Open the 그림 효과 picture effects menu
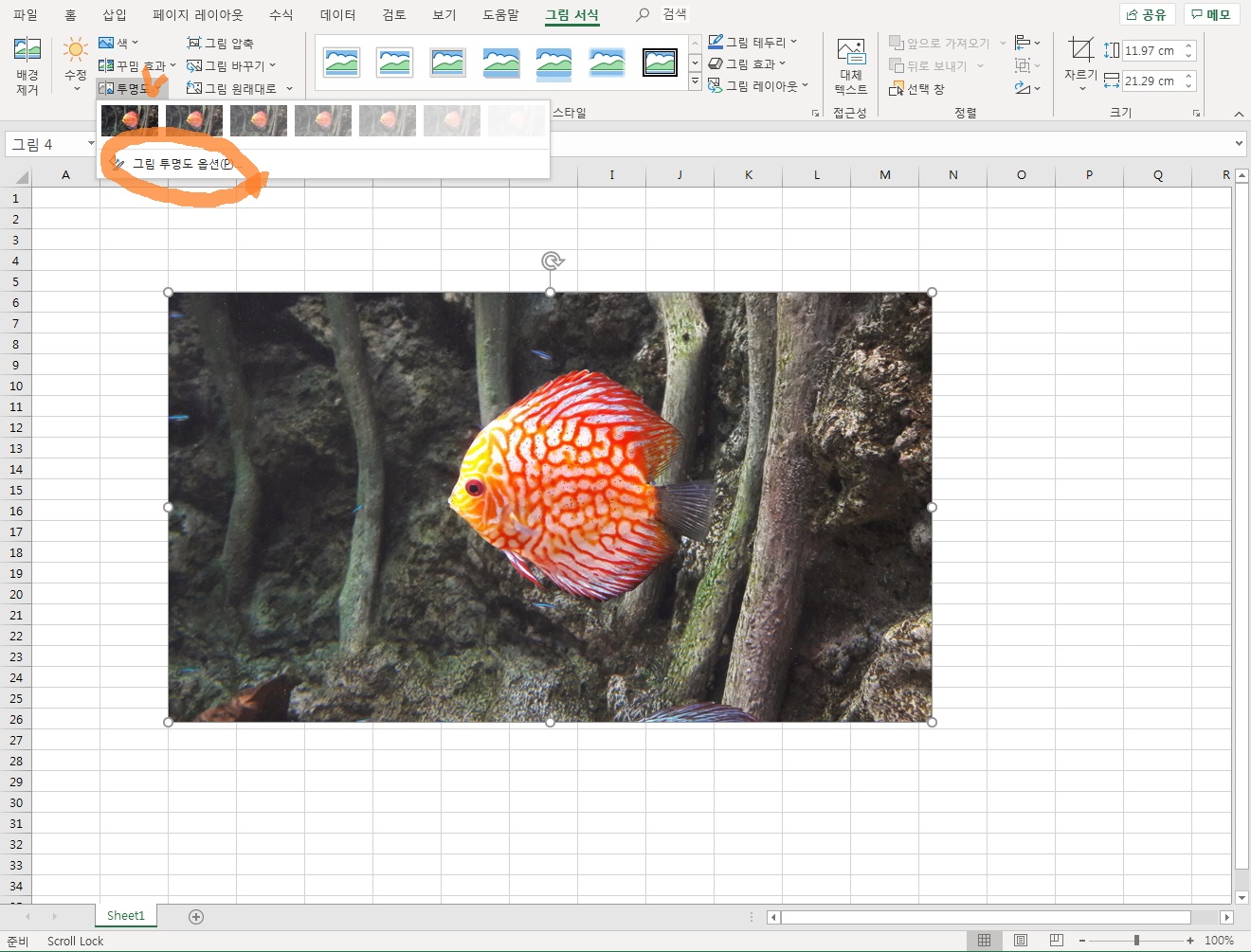This screenshot has width=1251, height=952. [x=747, y=63]
